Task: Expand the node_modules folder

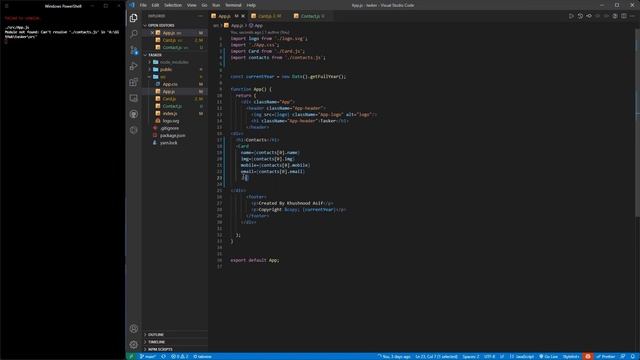Action: point(176,62)
